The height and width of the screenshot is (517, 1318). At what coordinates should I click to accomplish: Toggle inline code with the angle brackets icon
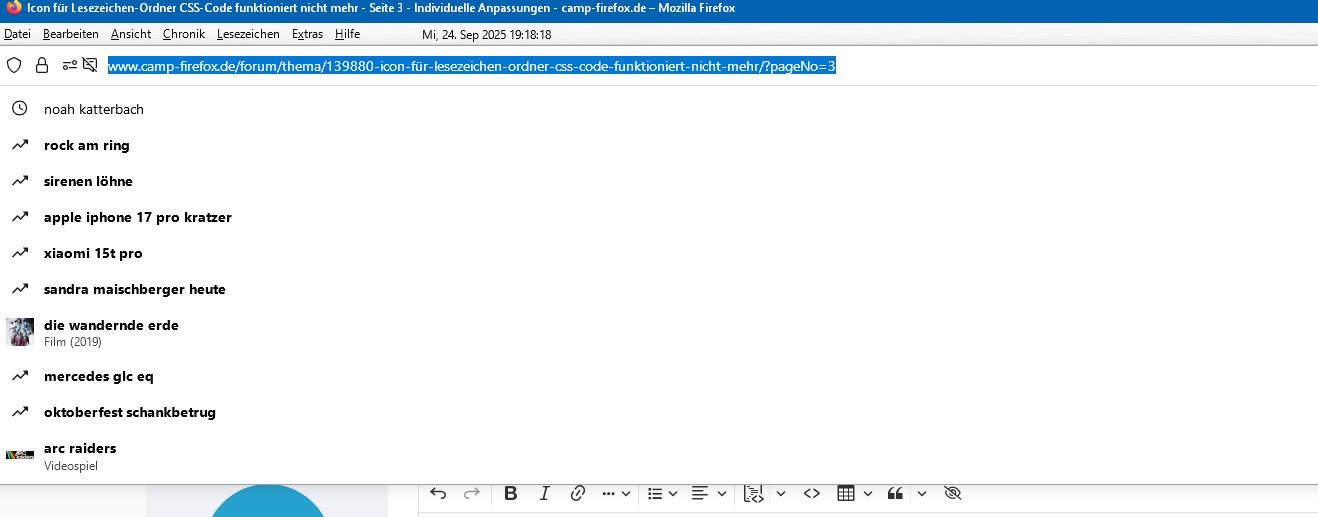(812, 493)
